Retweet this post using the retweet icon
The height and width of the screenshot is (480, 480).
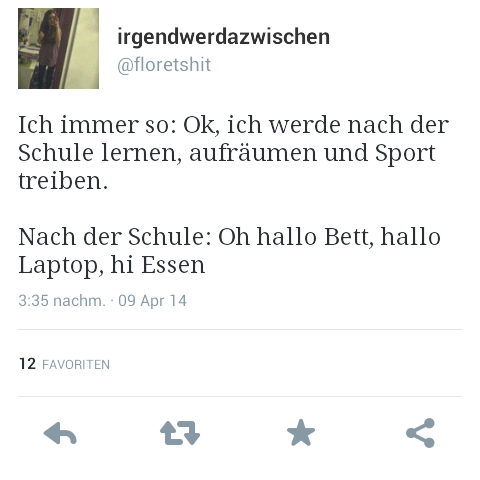pos(180,433)
